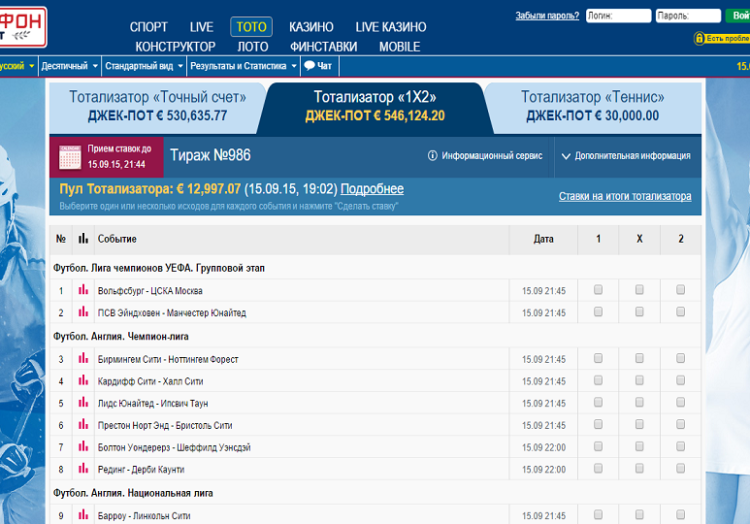Click the Тираж №986 title
This screenshot has height=524, width=750.
210,155
